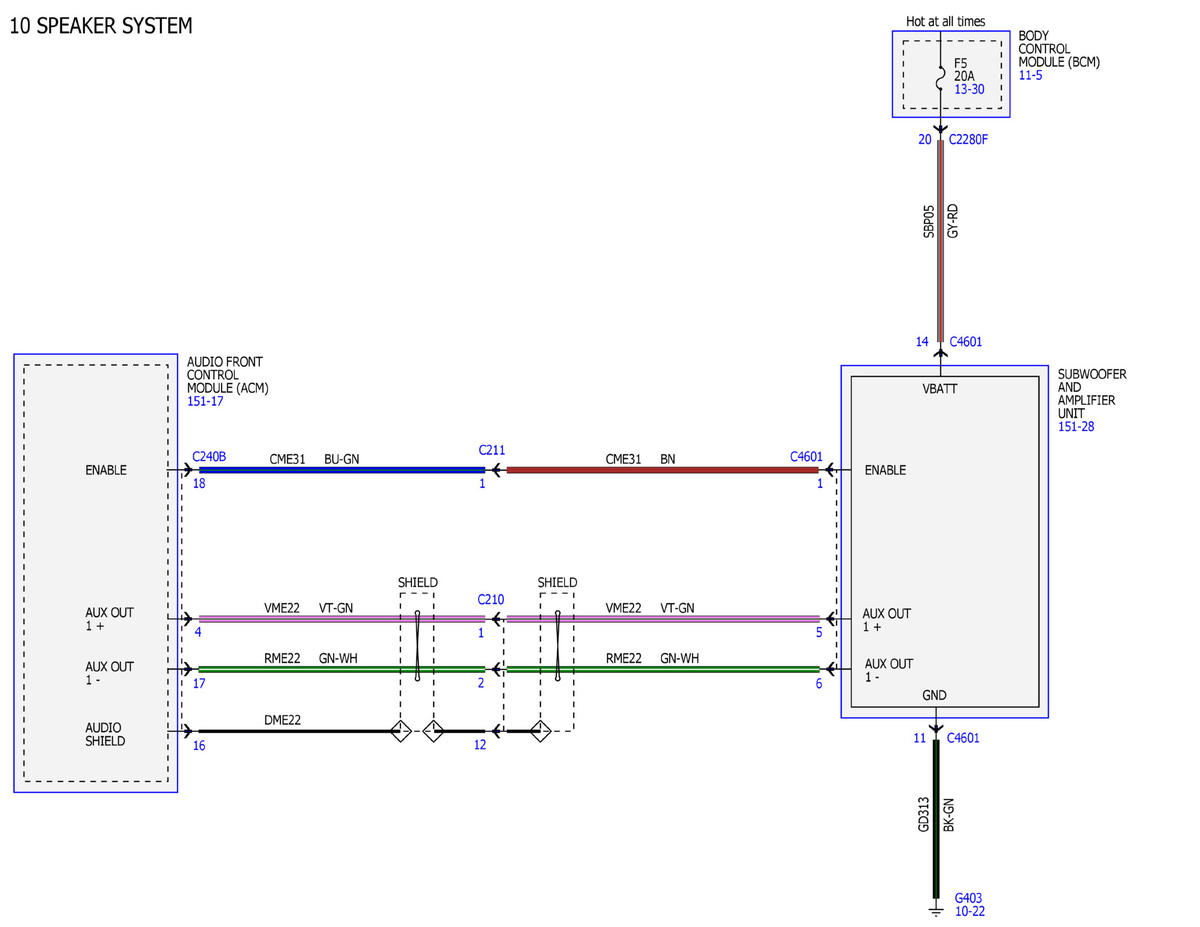Open page reference 11-5 under Body Control Module
Image resolution: width=1200 pixels, height=927 pixels.
click(x=1030, y=75)
